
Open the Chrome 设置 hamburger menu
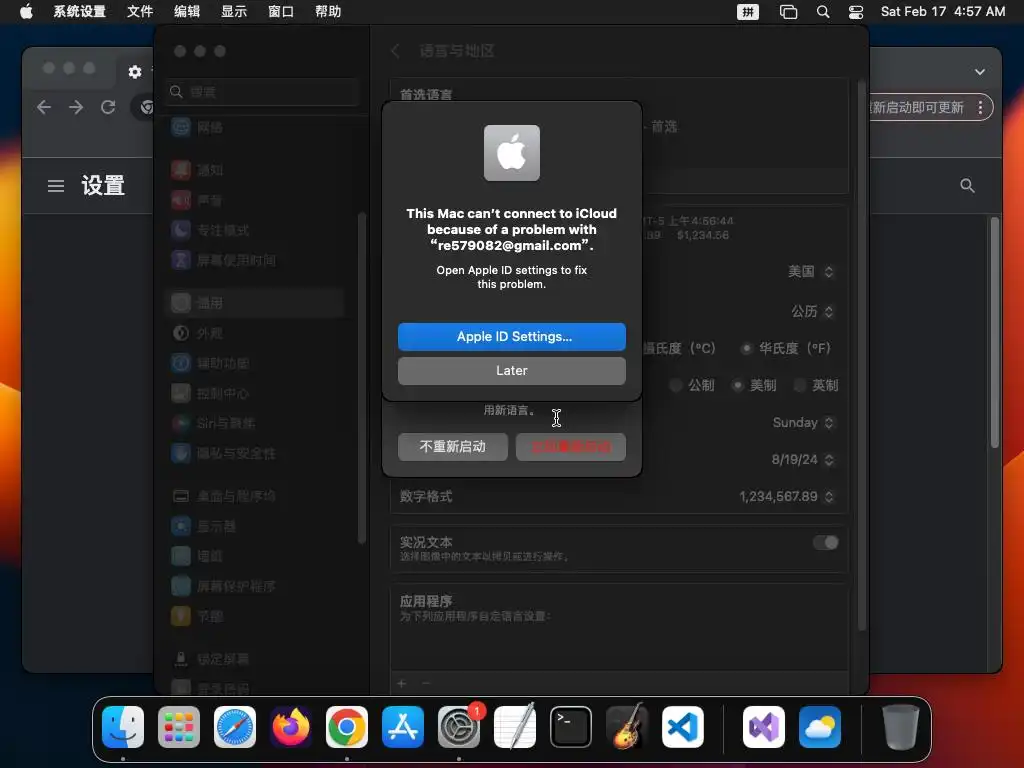[56, 186]
